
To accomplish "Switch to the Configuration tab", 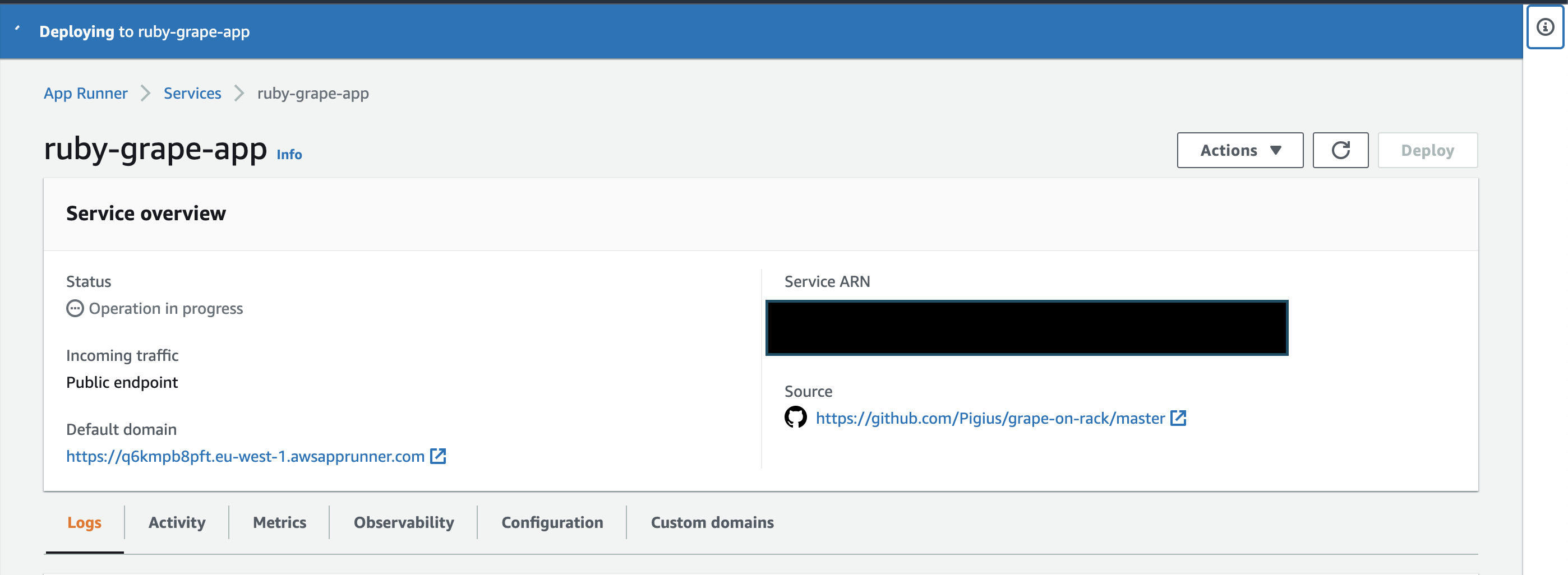I will 552,523.
